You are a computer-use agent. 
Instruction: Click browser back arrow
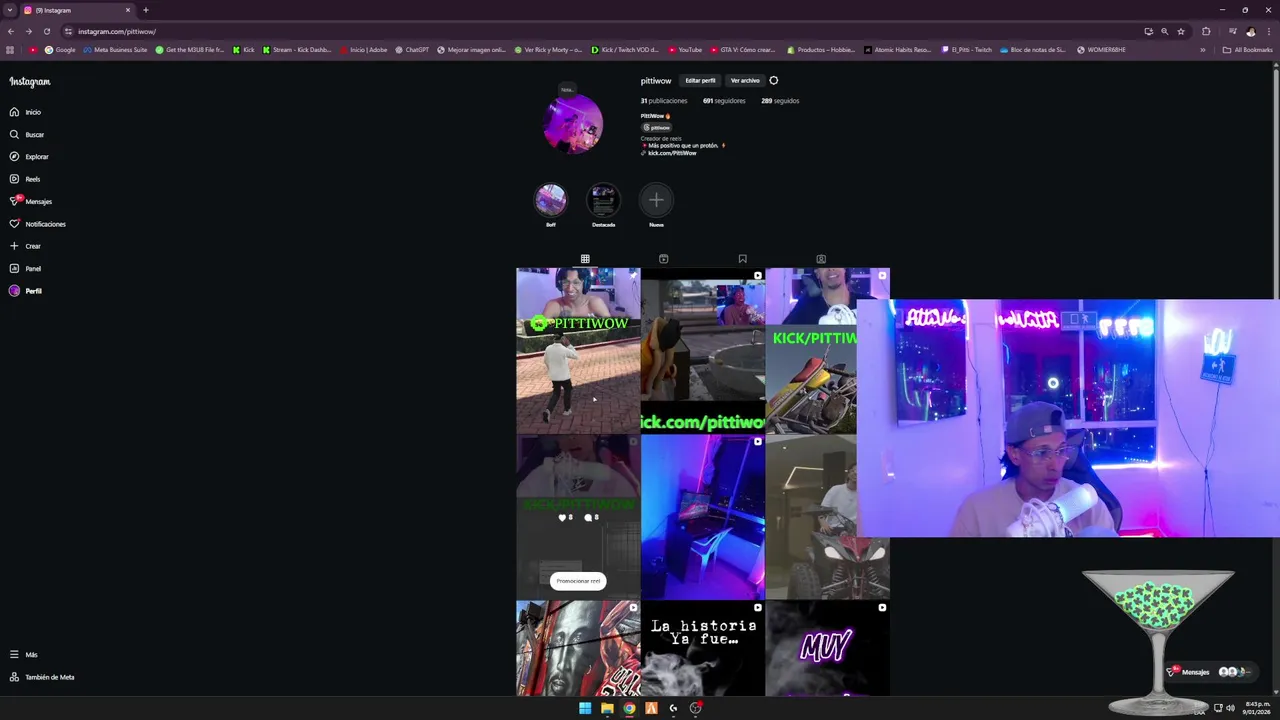[11, 31]
